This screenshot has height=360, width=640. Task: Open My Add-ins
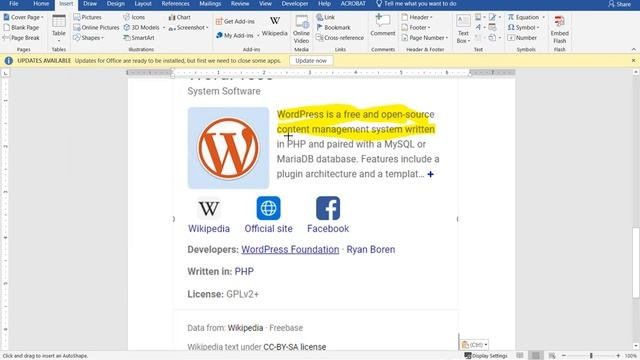pyautogui.click(x=235, y=36)
